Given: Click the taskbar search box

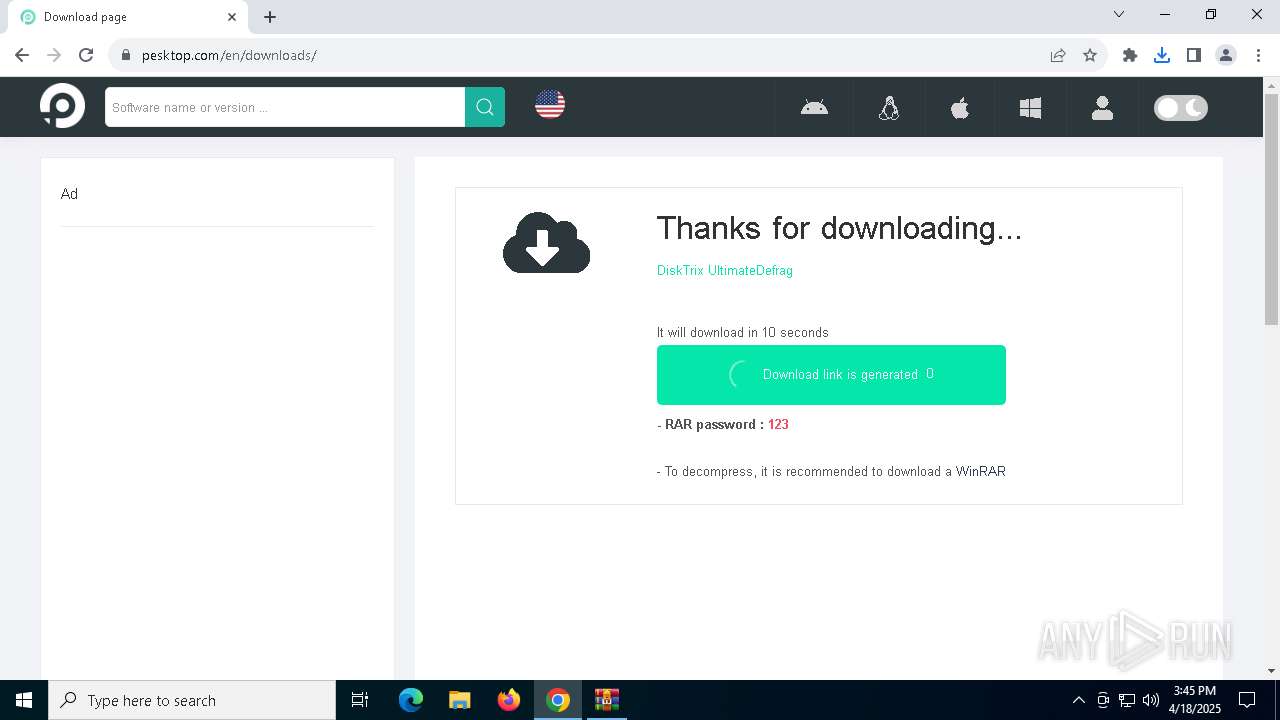Looking at the screenshot, I should pyautogui.click(x=192, y=700).
